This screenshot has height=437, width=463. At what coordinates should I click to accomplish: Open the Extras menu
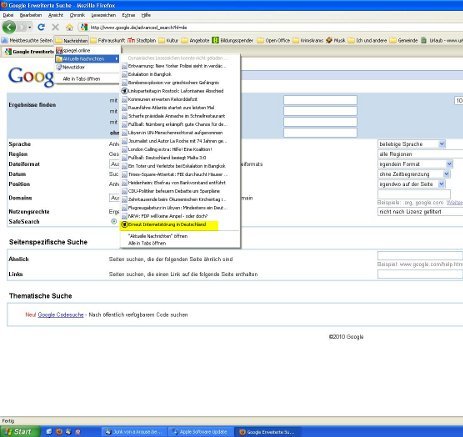[x=128, y=15]
